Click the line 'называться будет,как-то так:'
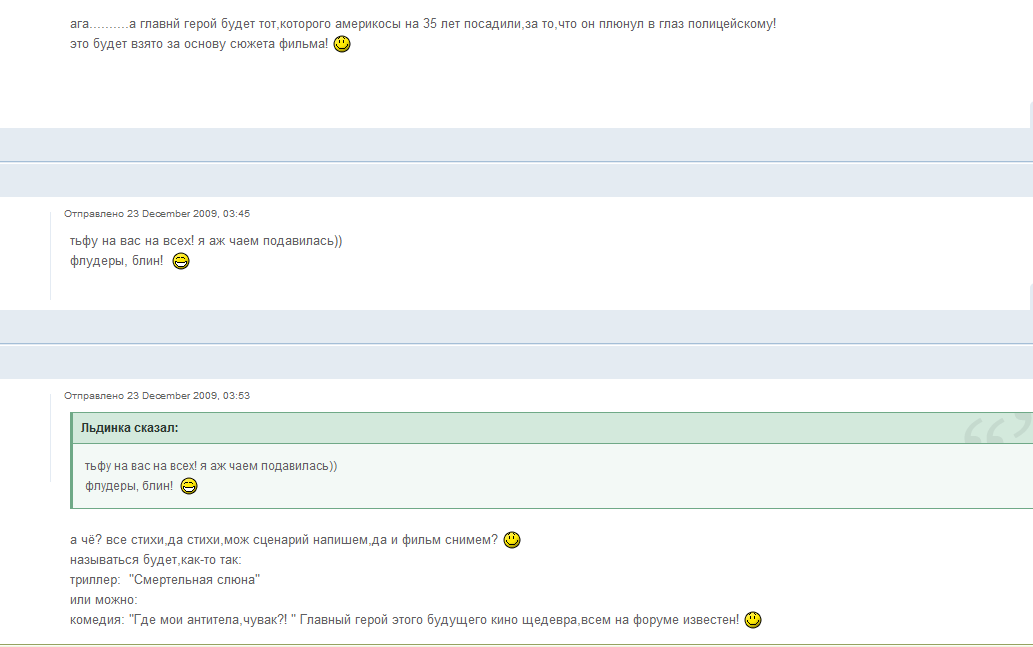 (155, 560)
